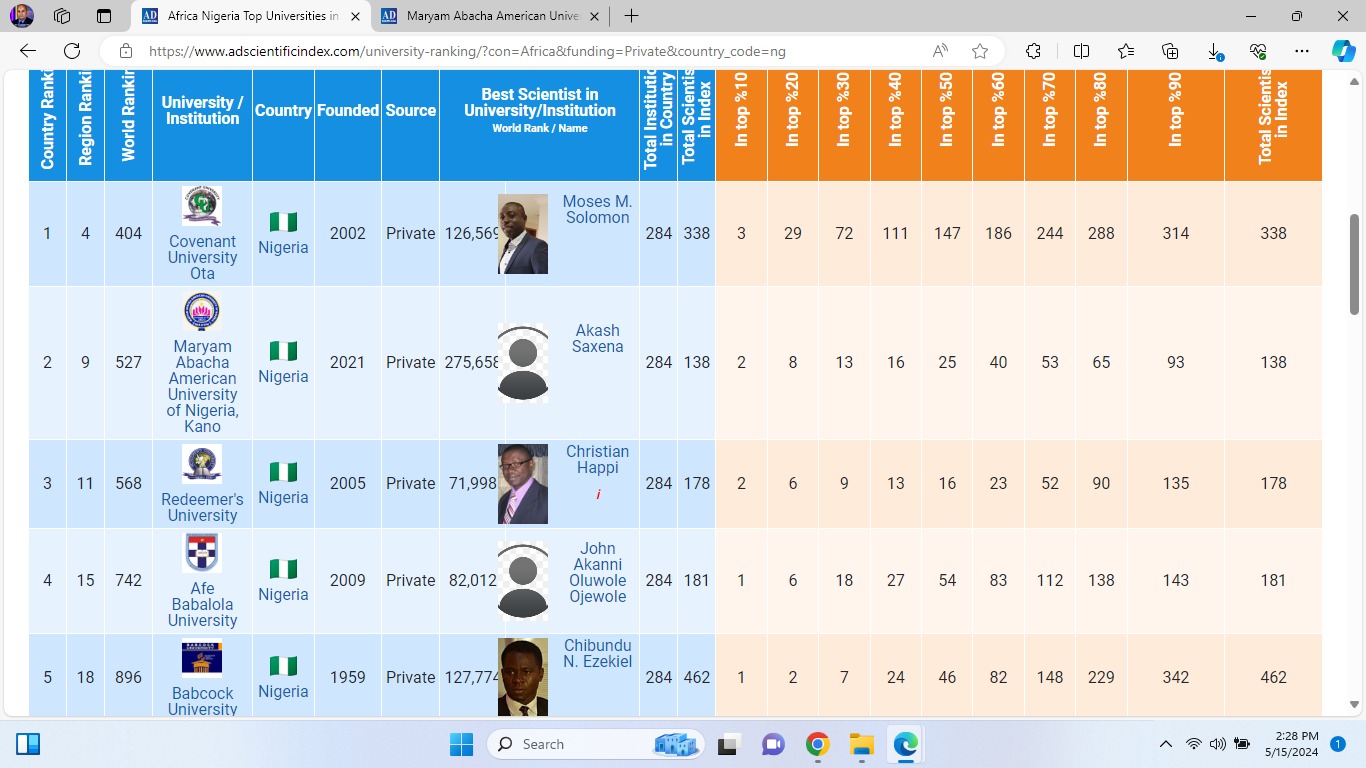Screen dimensions: 1366x768
Task: Open File Explorer from the taskbar
Action: (x=861, y=744)
